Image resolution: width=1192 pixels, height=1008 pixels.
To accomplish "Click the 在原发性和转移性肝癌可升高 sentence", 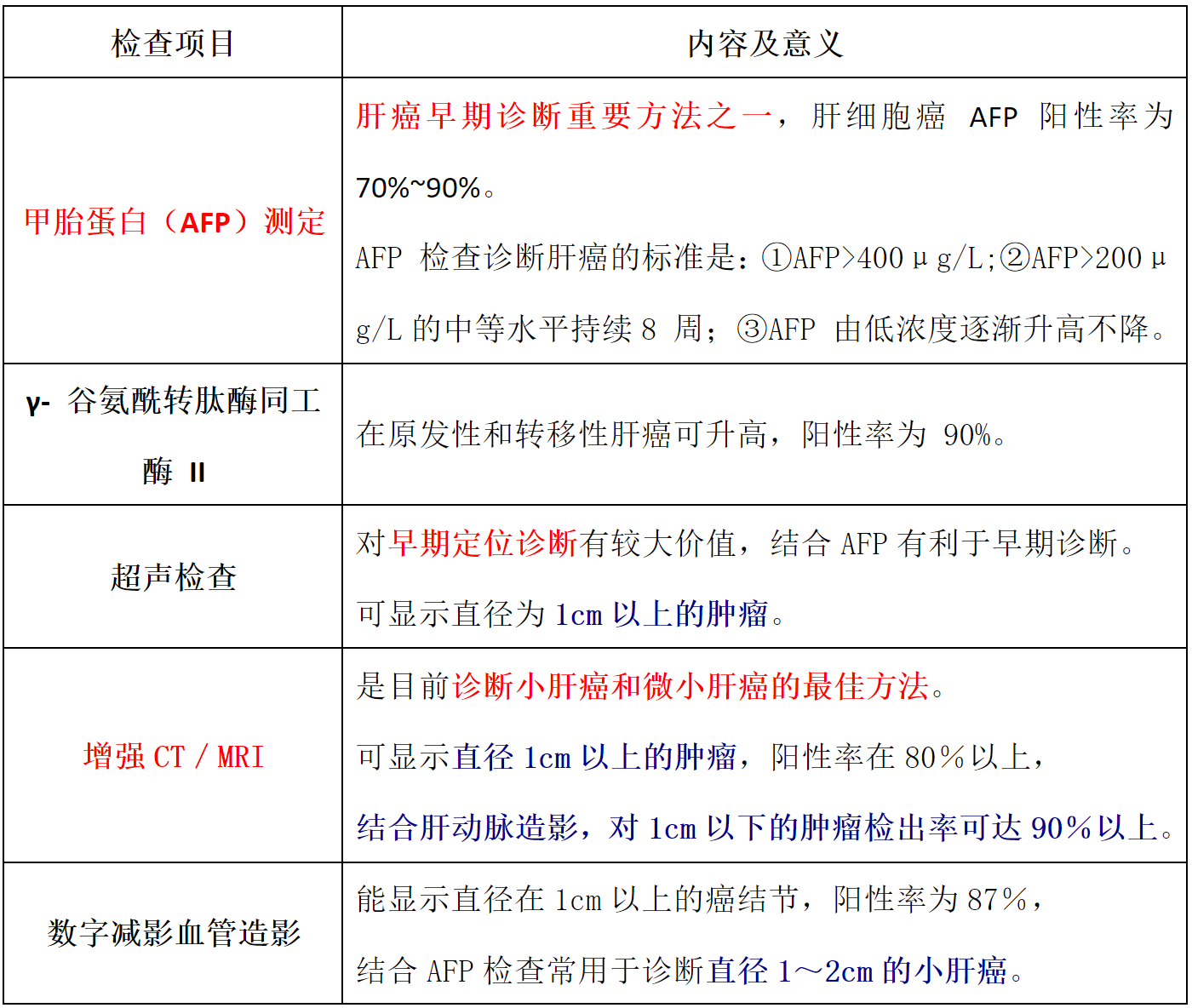I will [562, 434].
